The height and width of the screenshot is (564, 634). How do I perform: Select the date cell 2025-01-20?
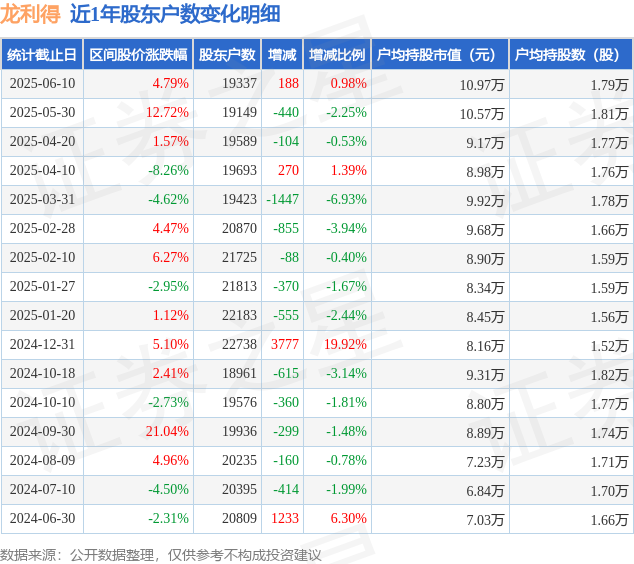click(42, 315)
